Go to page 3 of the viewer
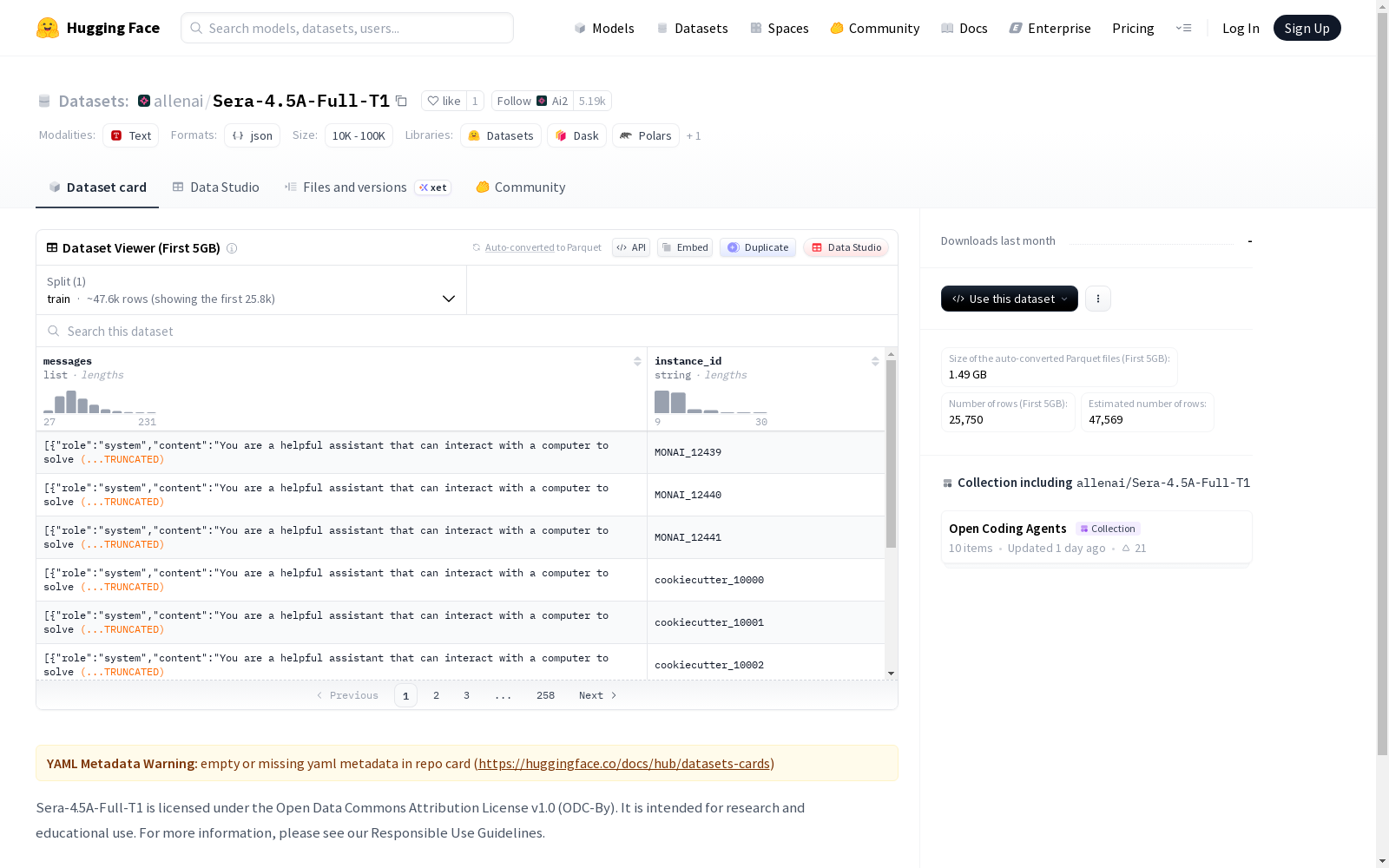 tap(466, 695)
